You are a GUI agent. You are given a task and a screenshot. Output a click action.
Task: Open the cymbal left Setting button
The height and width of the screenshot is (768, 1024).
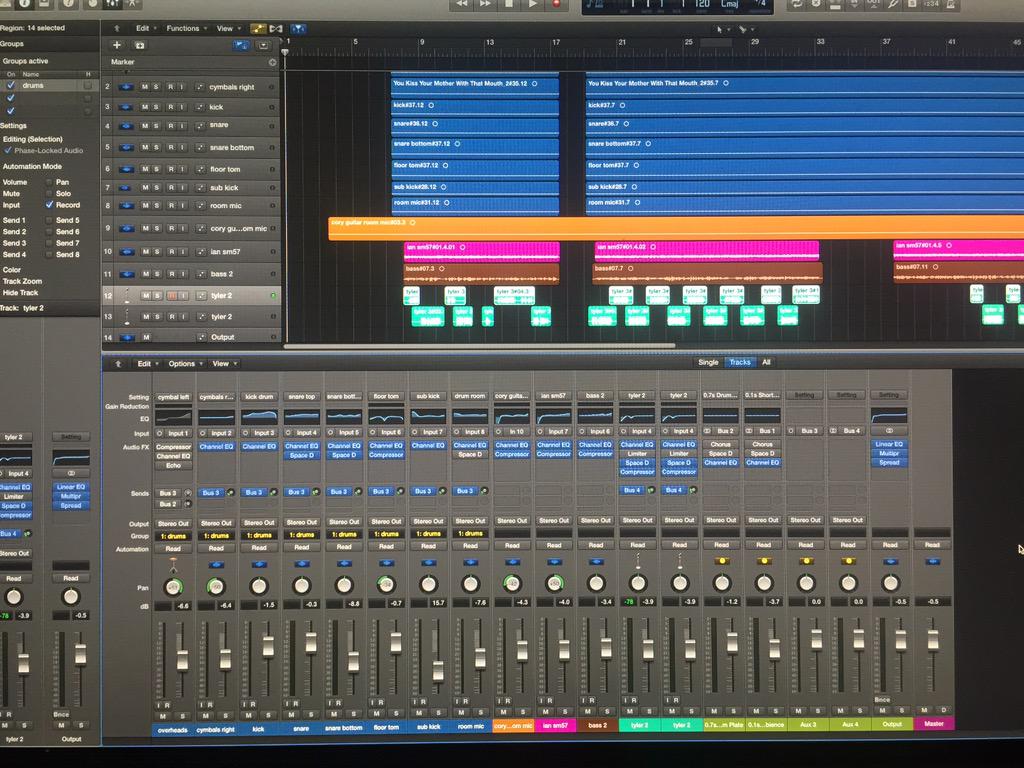[x=174, y=397]
